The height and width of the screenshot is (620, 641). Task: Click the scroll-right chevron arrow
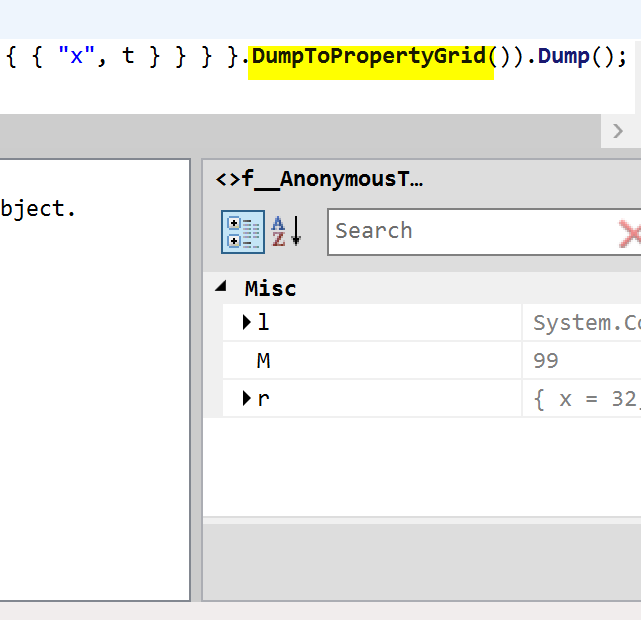(617, 131)
